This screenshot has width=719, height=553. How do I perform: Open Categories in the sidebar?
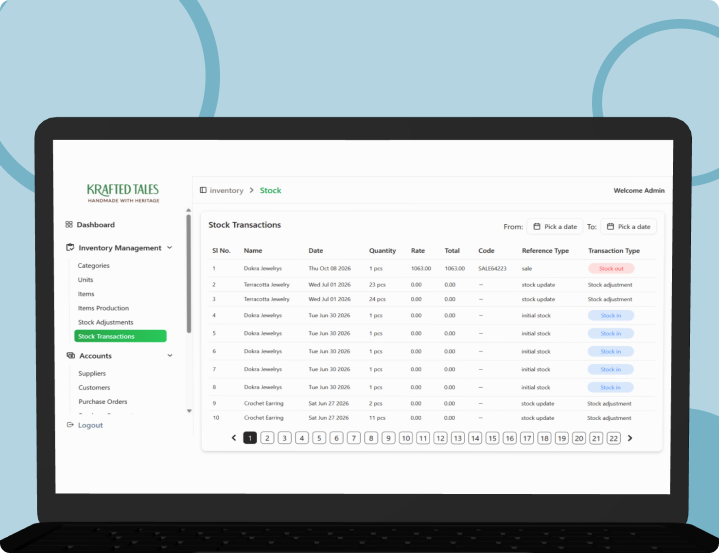pyautogui.click(x=94, y=265)
